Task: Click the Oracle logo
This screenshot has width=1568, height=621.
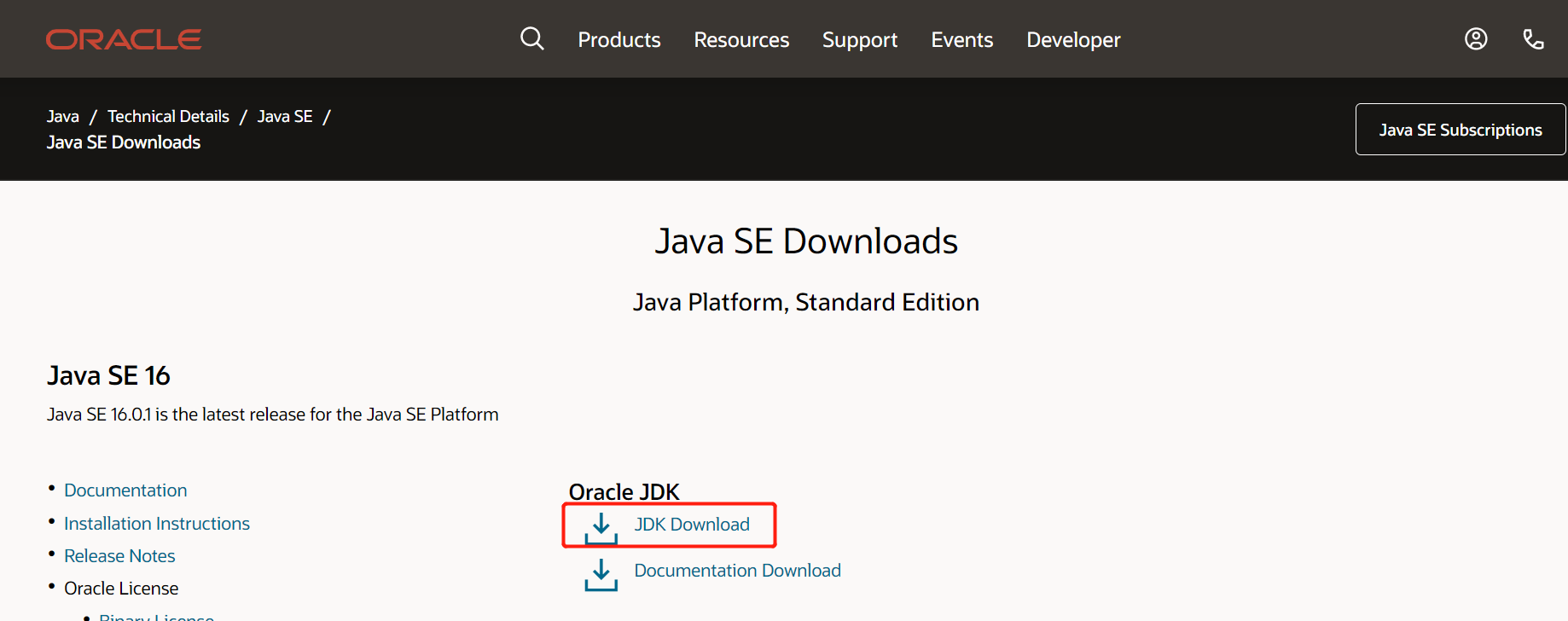Action: [x=124, y=39]
